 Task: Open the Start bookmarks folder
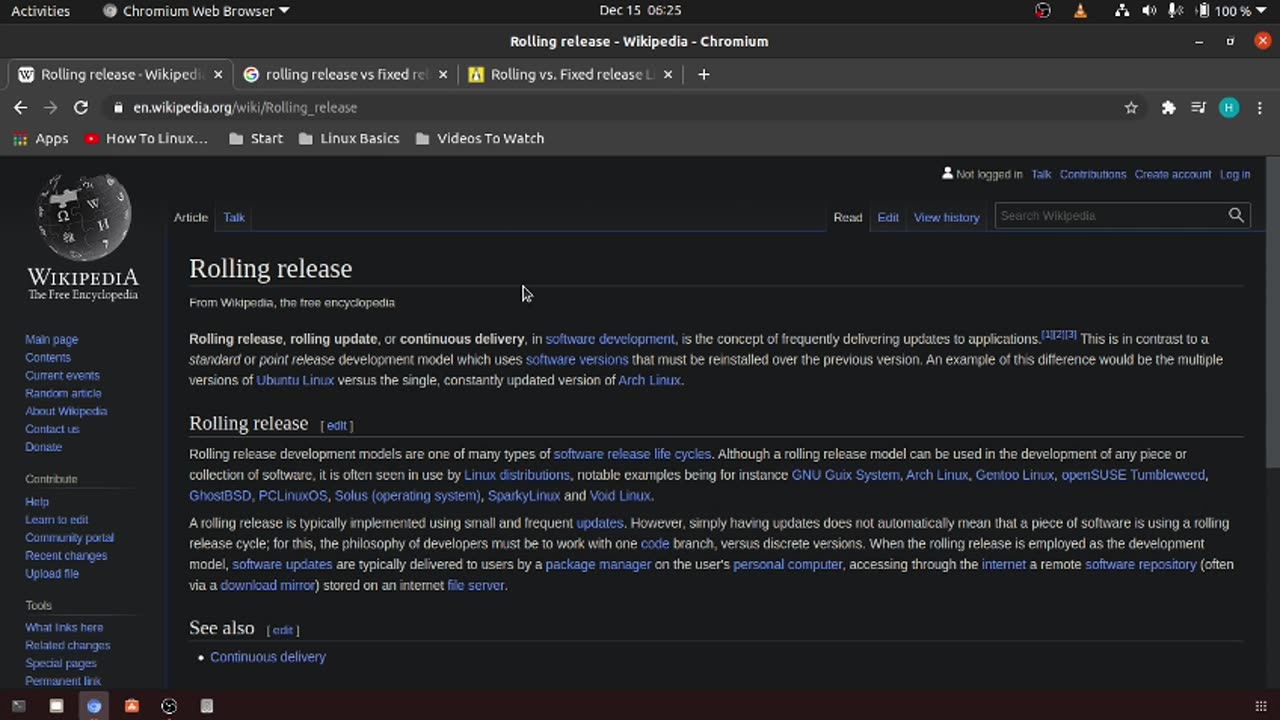(256, 138)
